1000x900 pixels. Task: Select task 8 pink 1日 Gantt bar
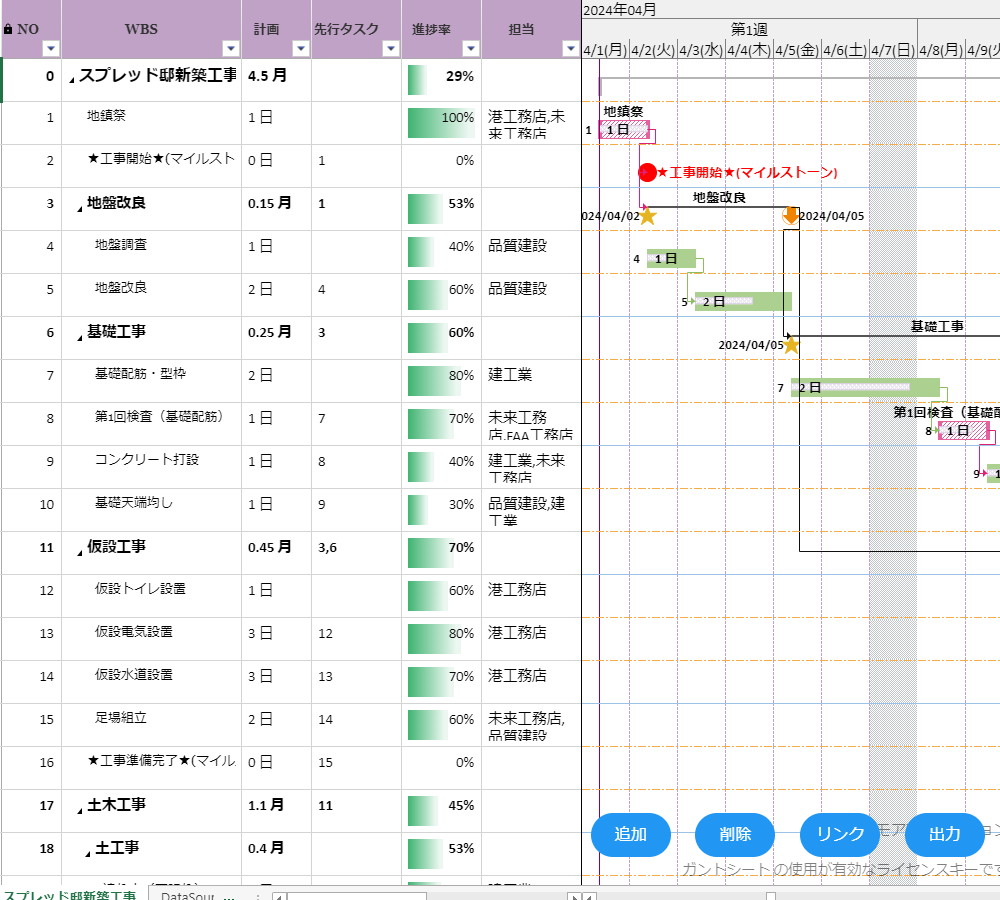(964, 431)
